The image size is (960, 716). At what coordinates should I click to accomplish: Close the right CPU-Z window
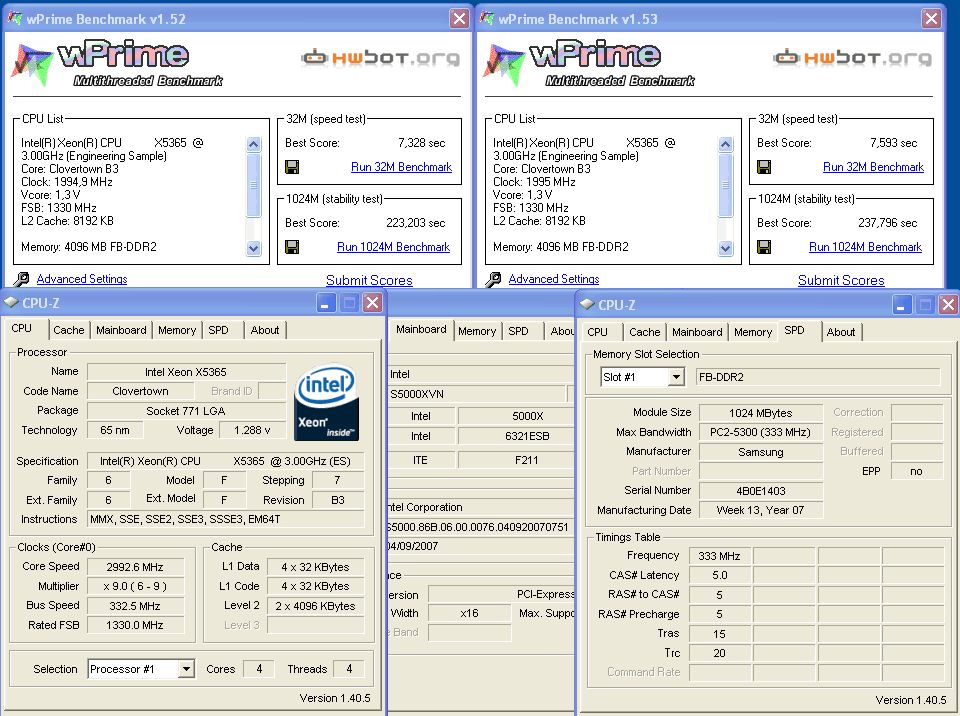coord(948,304)
